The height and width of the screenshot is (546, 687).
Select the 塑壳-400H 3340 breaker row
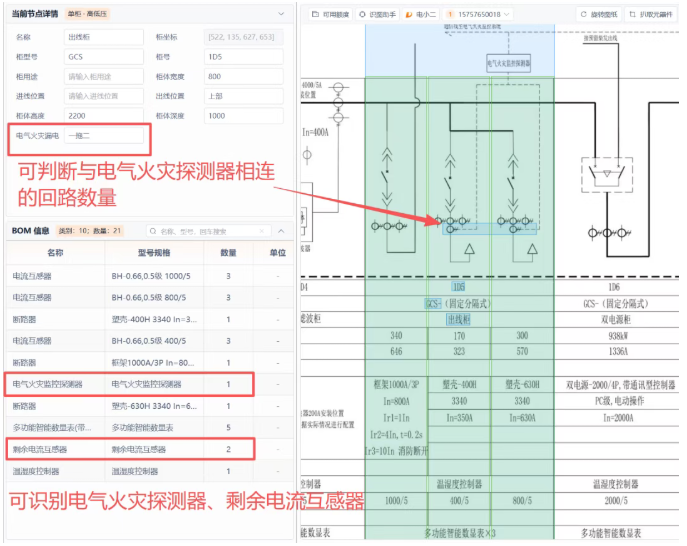(149, 319)
